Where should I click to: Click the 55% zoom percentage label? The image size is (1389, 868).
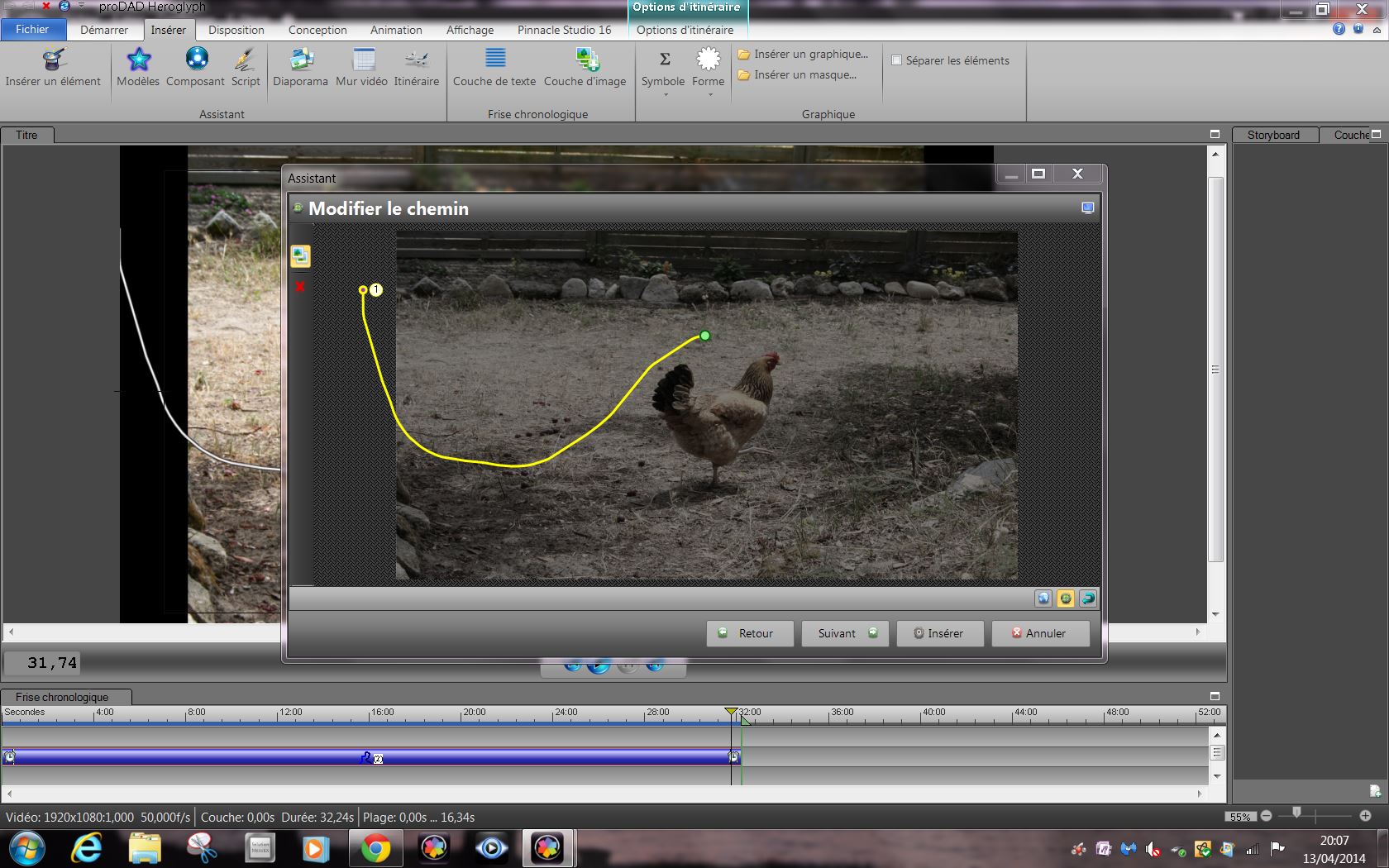[x=1239, y=816]
